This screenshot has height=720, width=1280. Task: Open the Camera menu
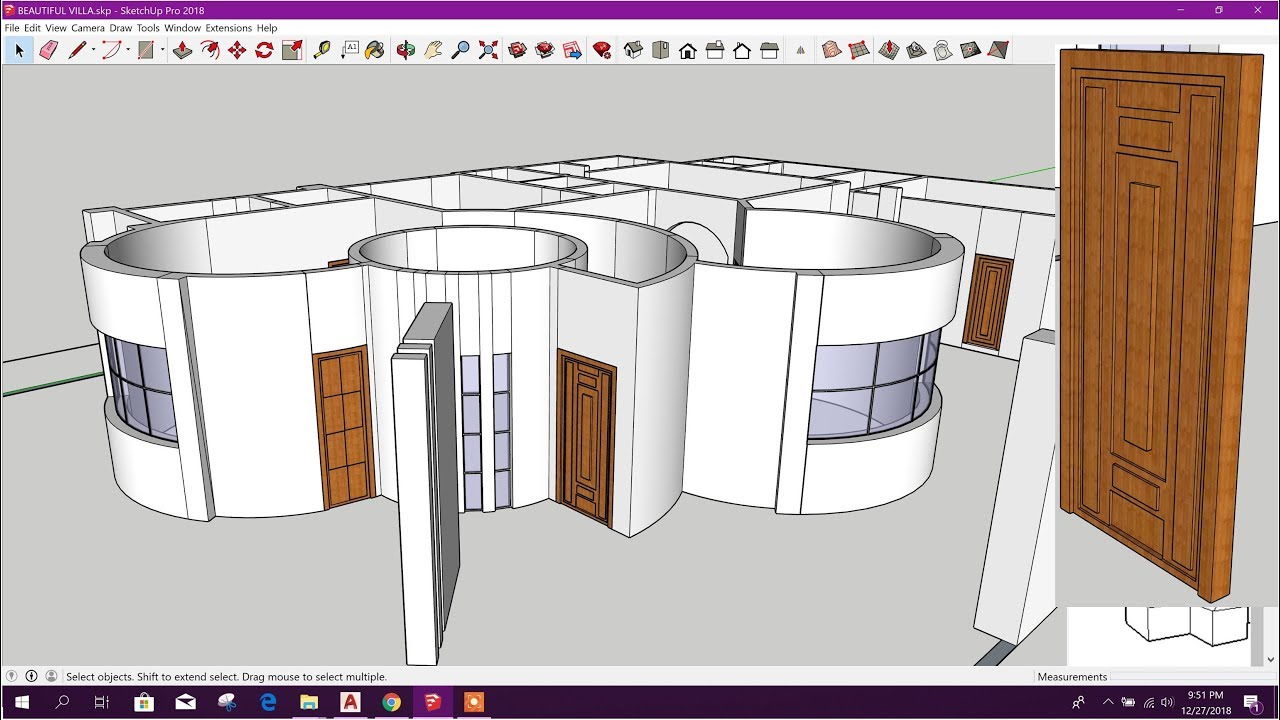(x=88, y=28)
